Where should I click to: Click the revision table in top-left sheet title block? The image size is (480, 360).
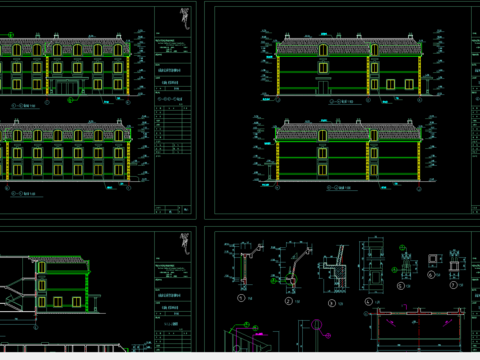point(173,130)
